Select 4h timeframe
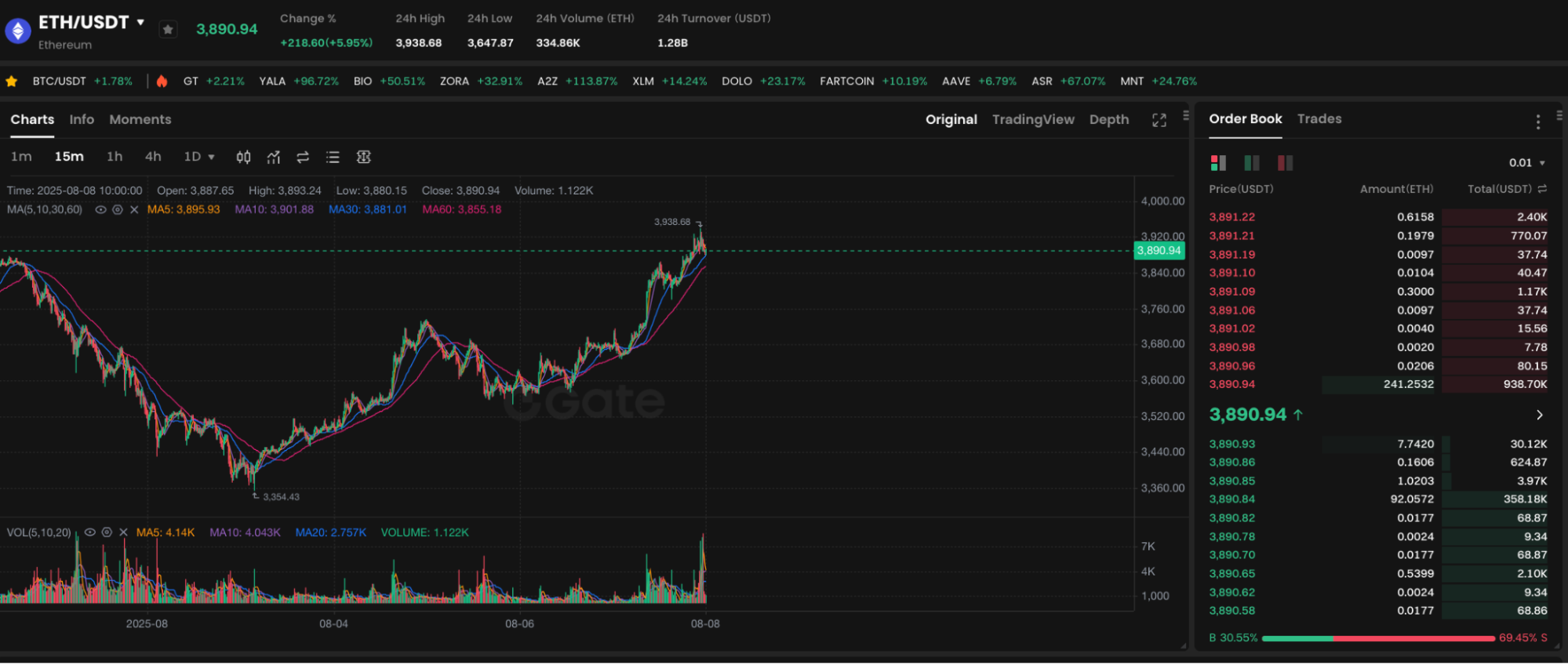Screen dimensions: 1568x664 [153, 157]
